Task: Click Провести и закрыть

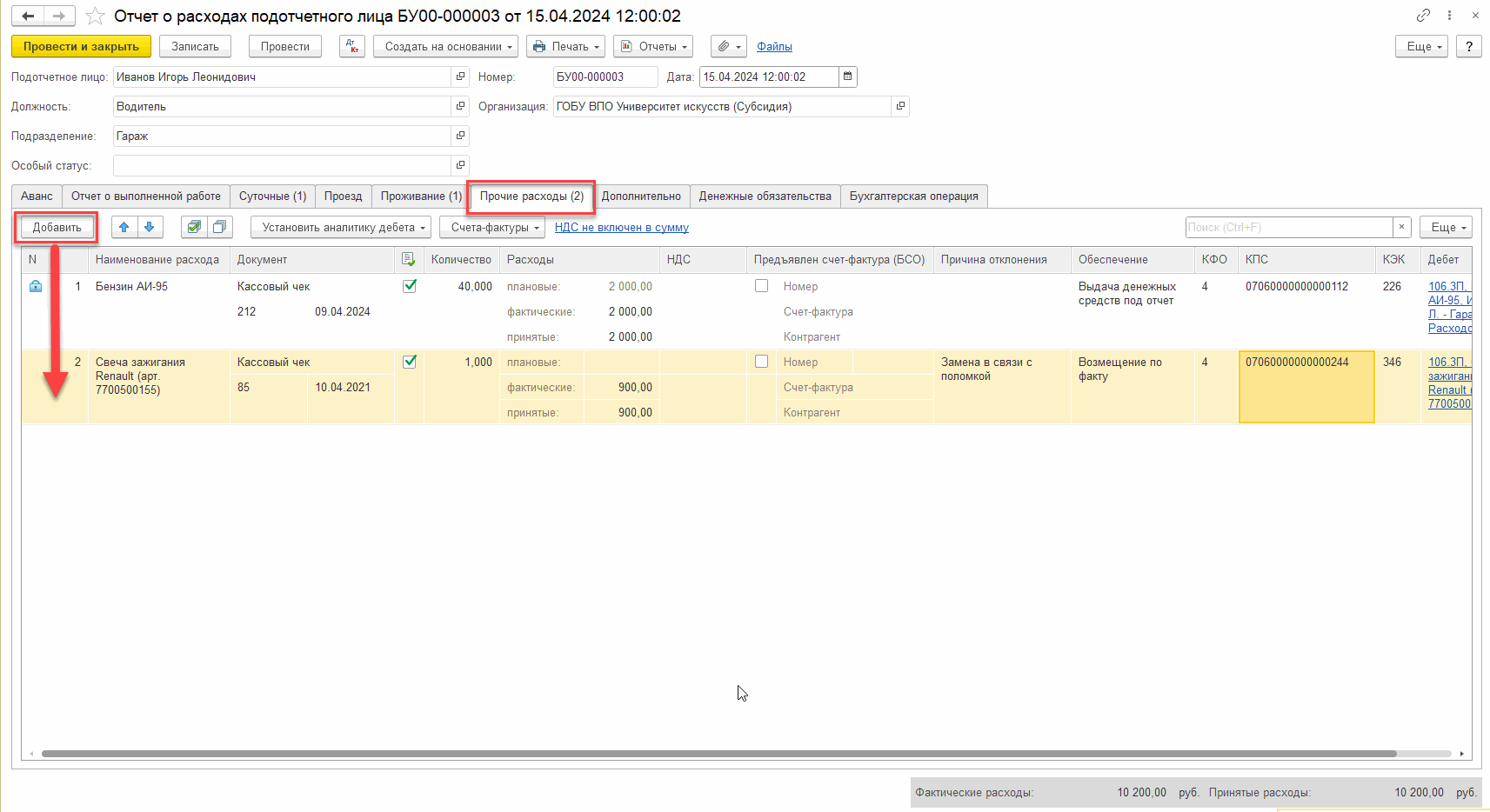Action: 81,46
